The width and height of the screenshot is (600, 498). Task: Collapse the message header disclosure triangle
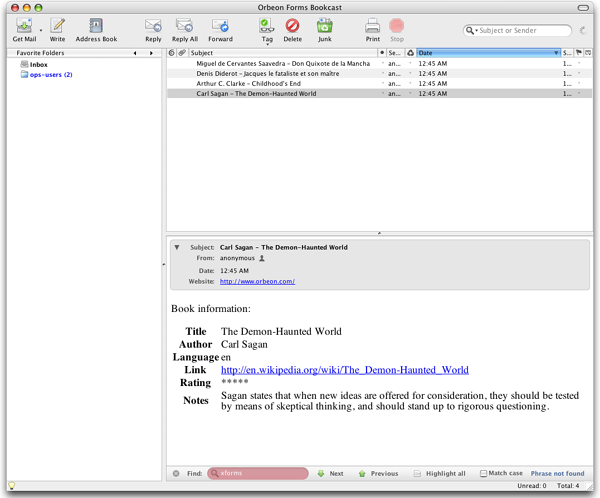[177, 246]
